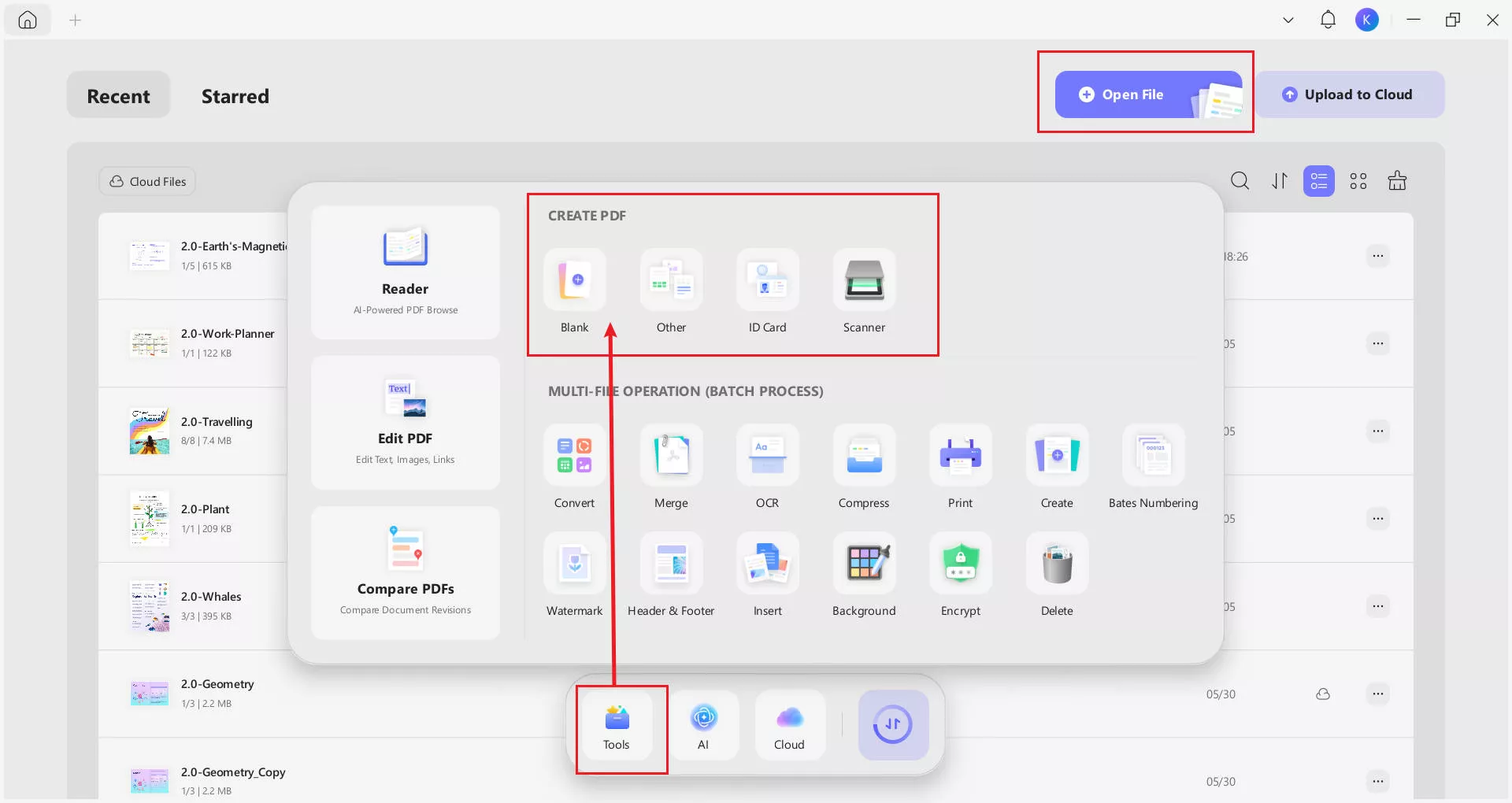
Task: Open the batch Merge tool
Action: pyautogui.click(x=671, y=468)
